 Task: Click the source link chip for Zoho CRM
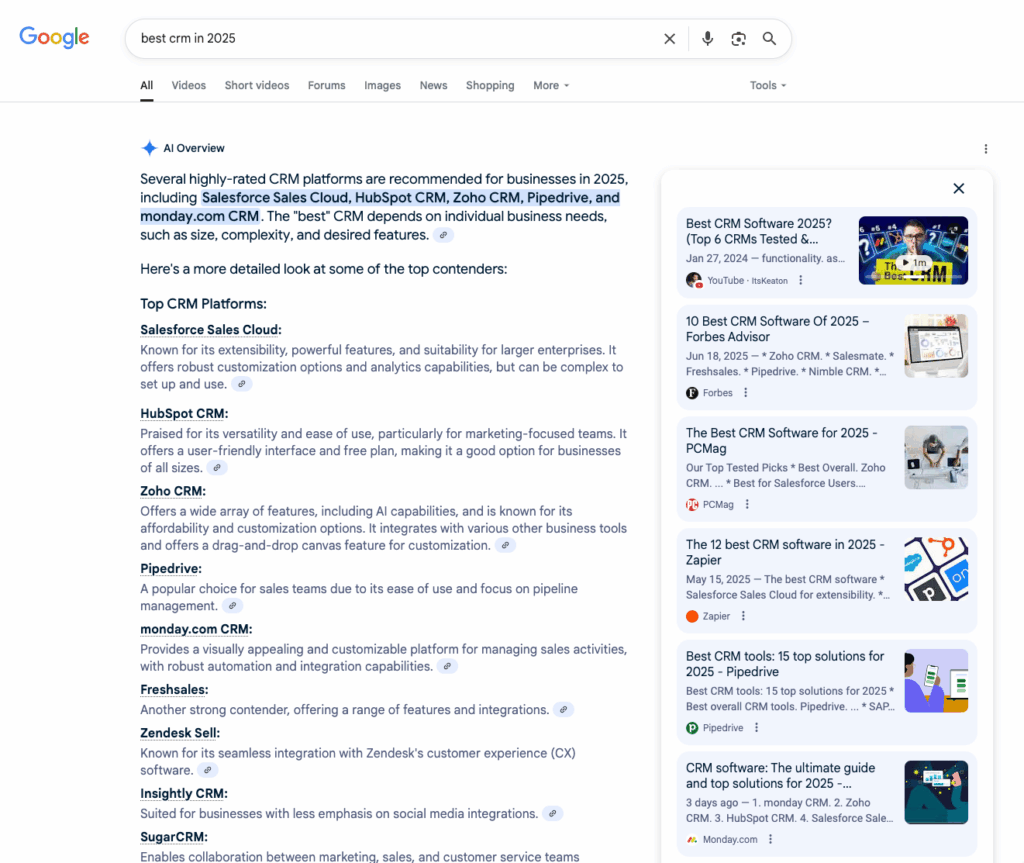(505, 545)
